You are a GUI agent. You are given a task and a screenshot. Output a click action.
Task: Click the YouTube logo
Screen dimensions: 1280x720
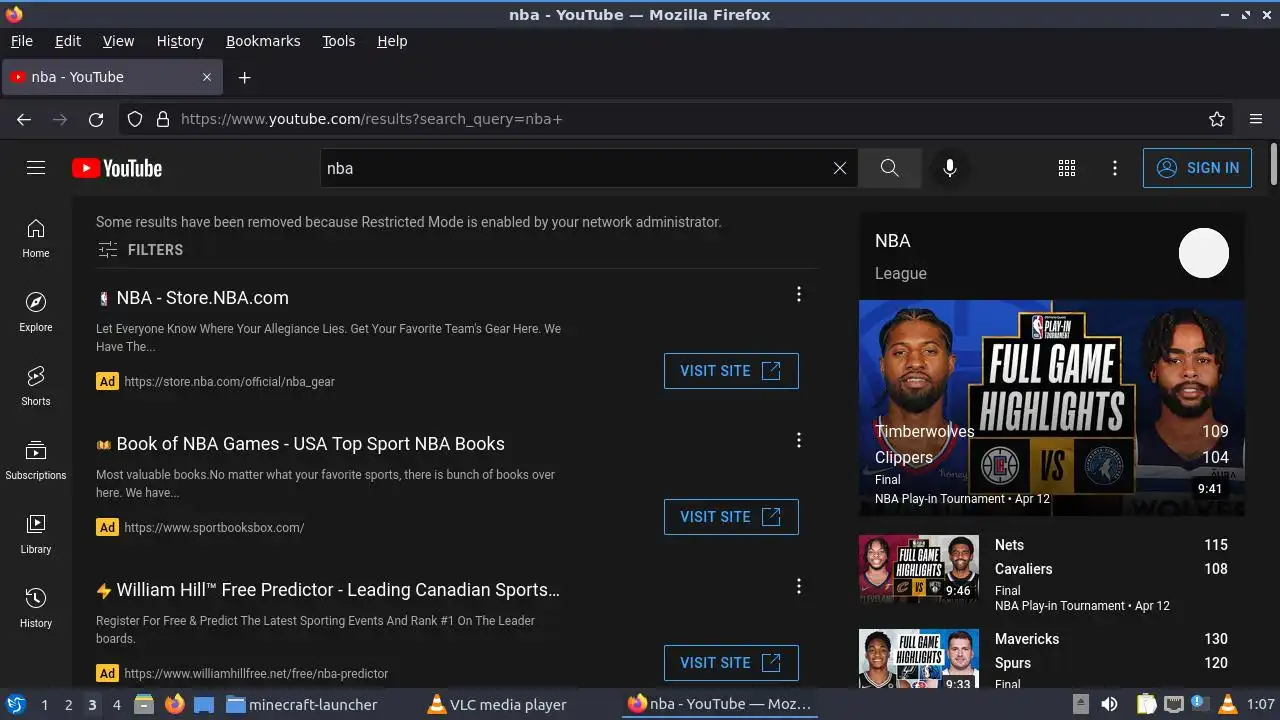[x=117, y=168]
